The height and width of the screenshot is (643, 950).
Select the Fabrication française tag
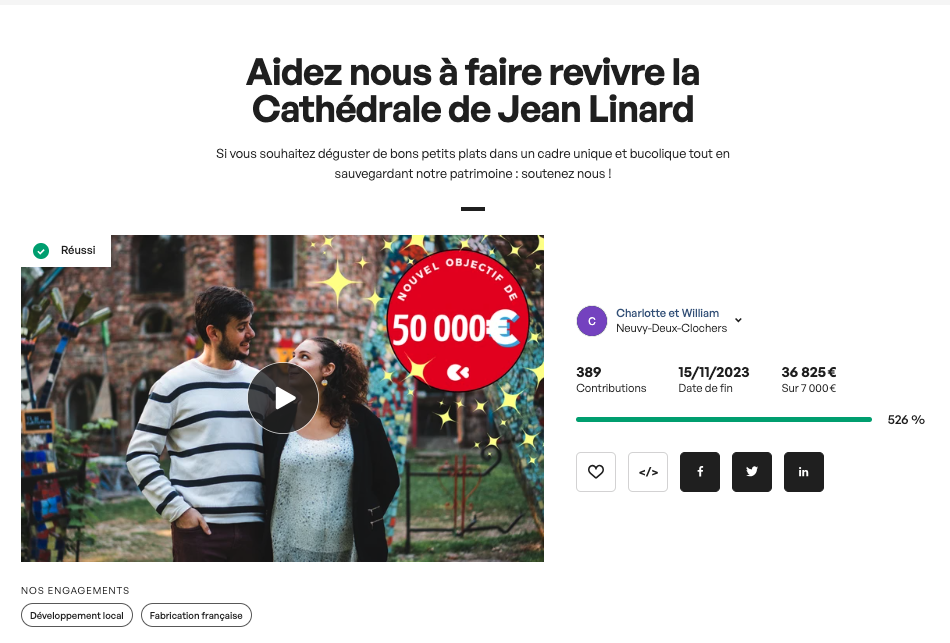click(x=196, y=615)
